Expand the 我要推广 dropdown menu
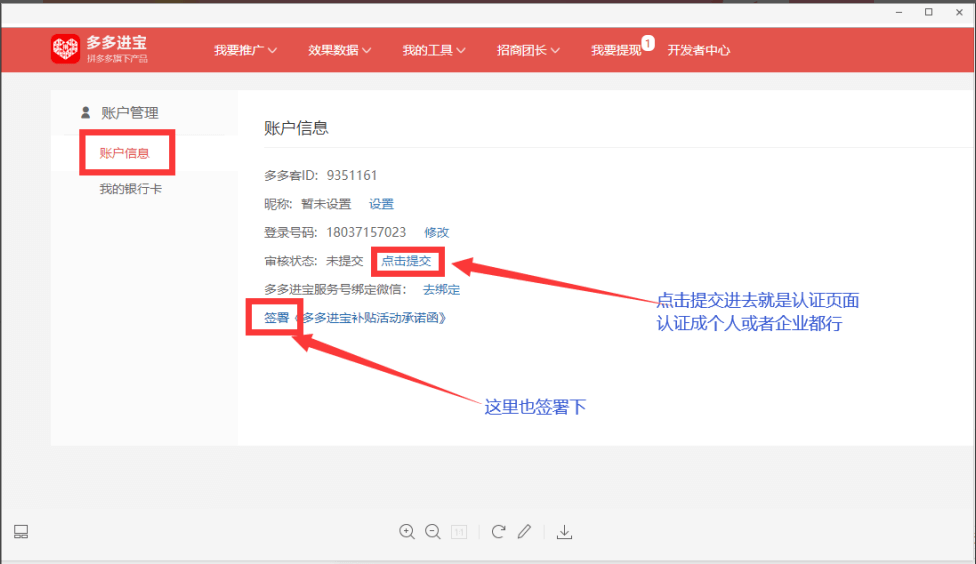Screen dimensions: 976x564 pyautogui.click(x=245, y=50)
